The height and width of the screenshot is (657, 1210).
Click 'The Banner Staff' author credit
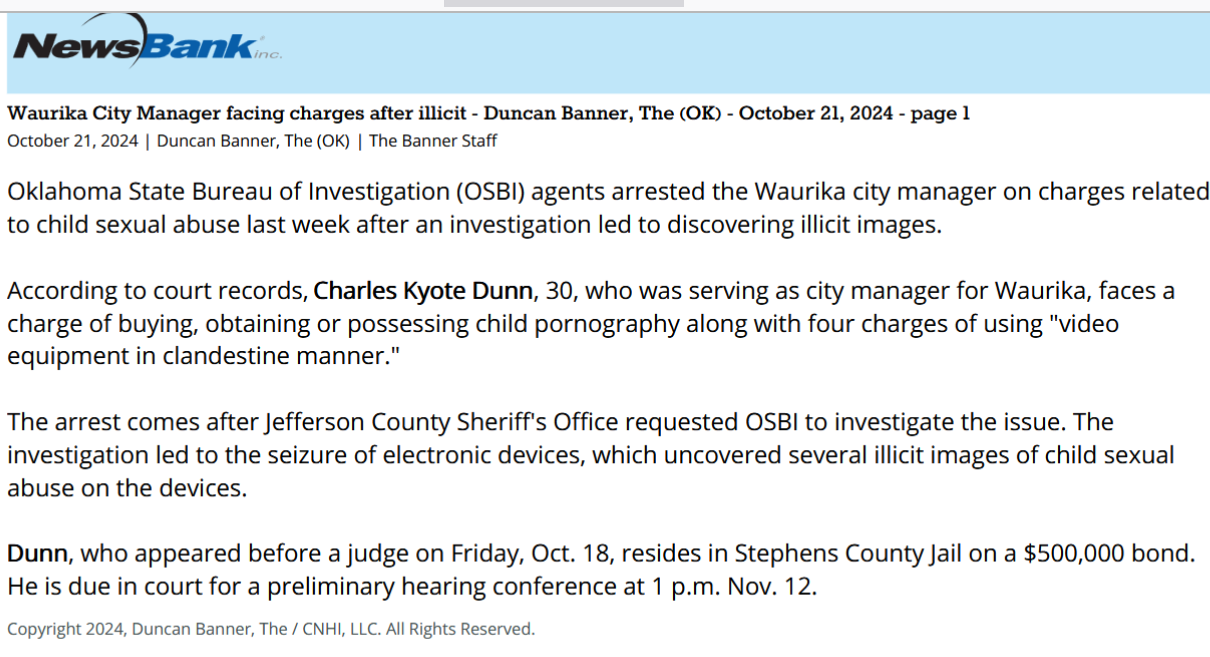click(433, 141)
